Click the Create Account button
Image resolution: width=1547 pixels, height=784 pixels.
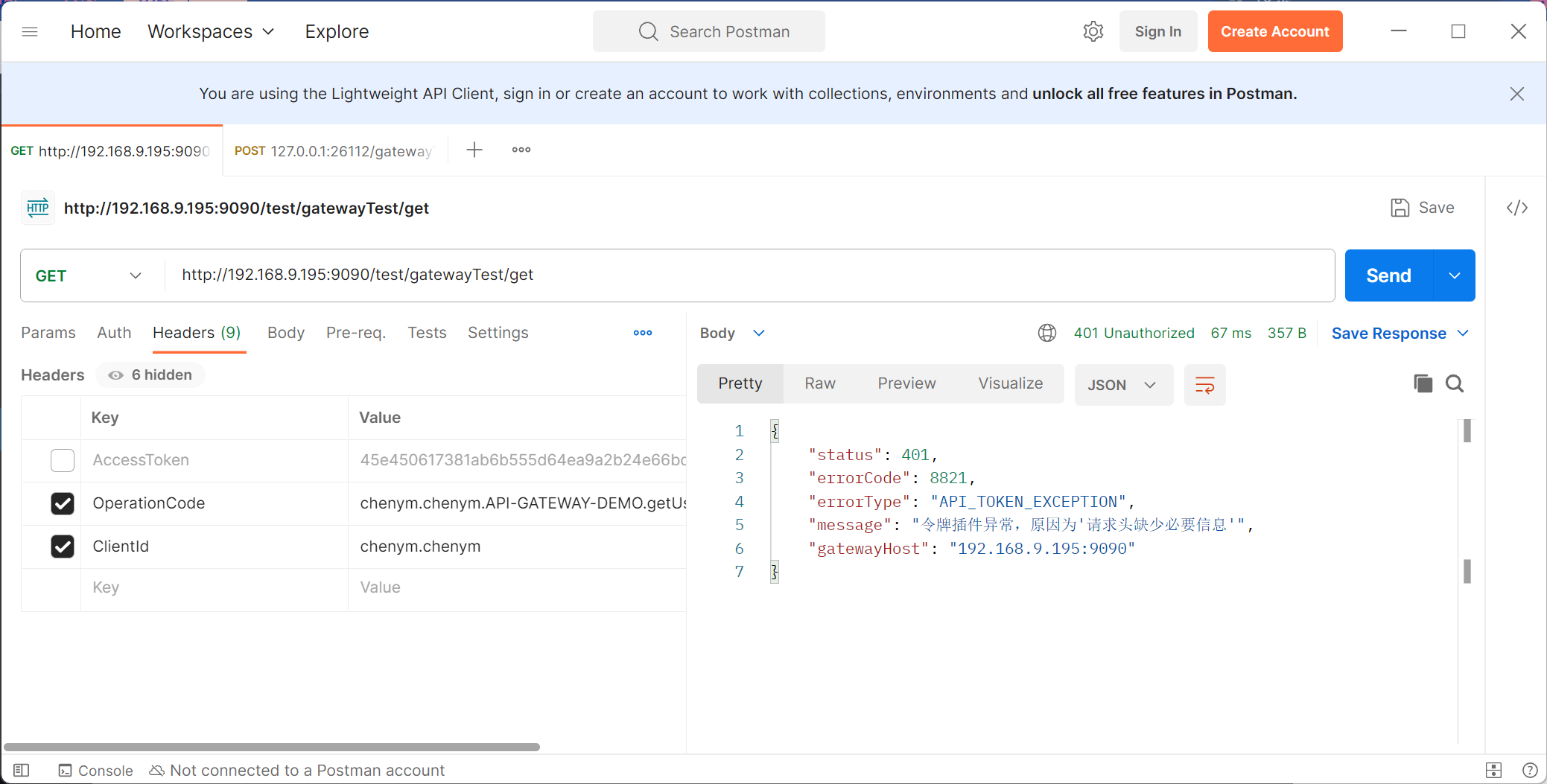click(1274, 31)
